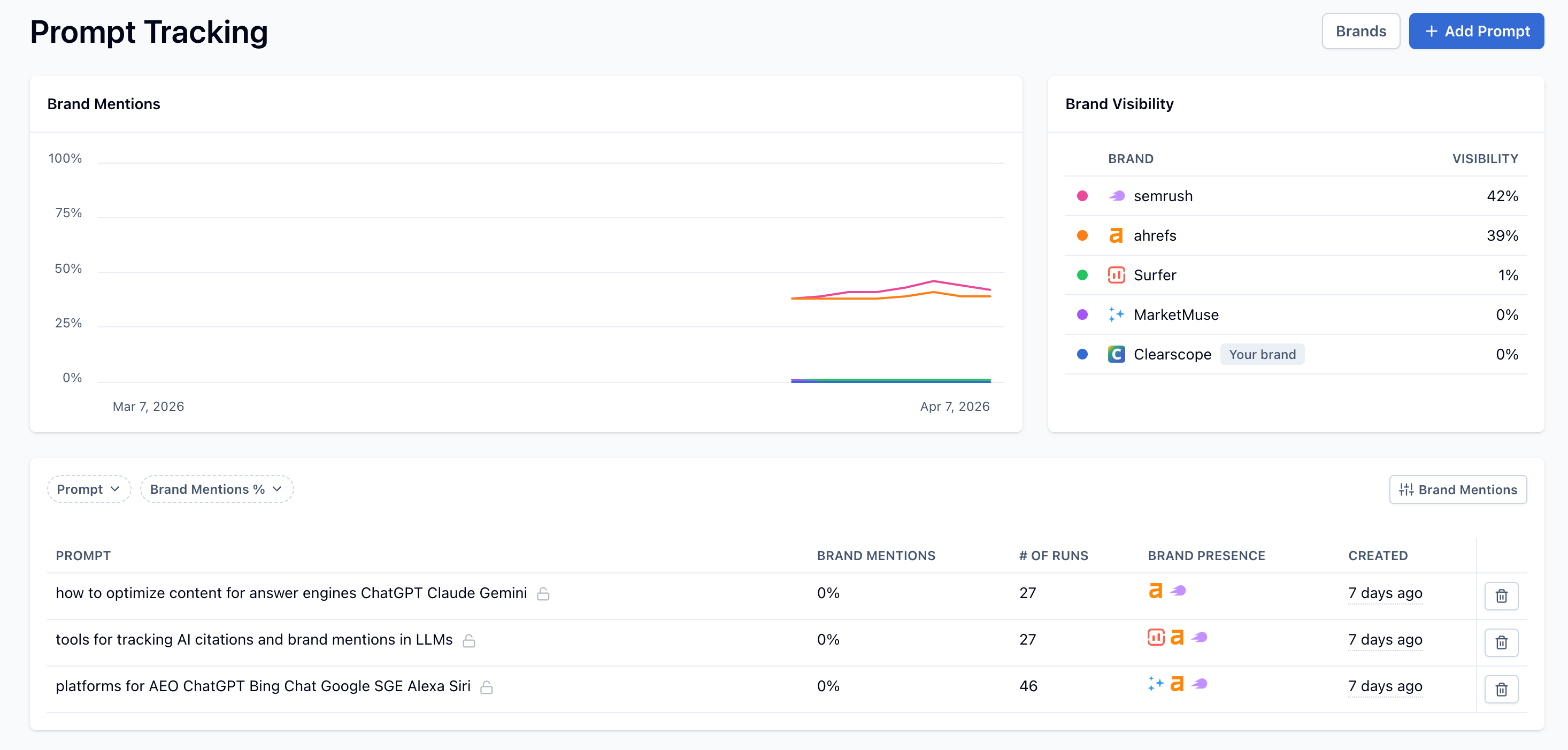Click lock icon next to LLMs prompt
Screen dimensions: 1568x750
pyautogui.click(x=468, y=640)
